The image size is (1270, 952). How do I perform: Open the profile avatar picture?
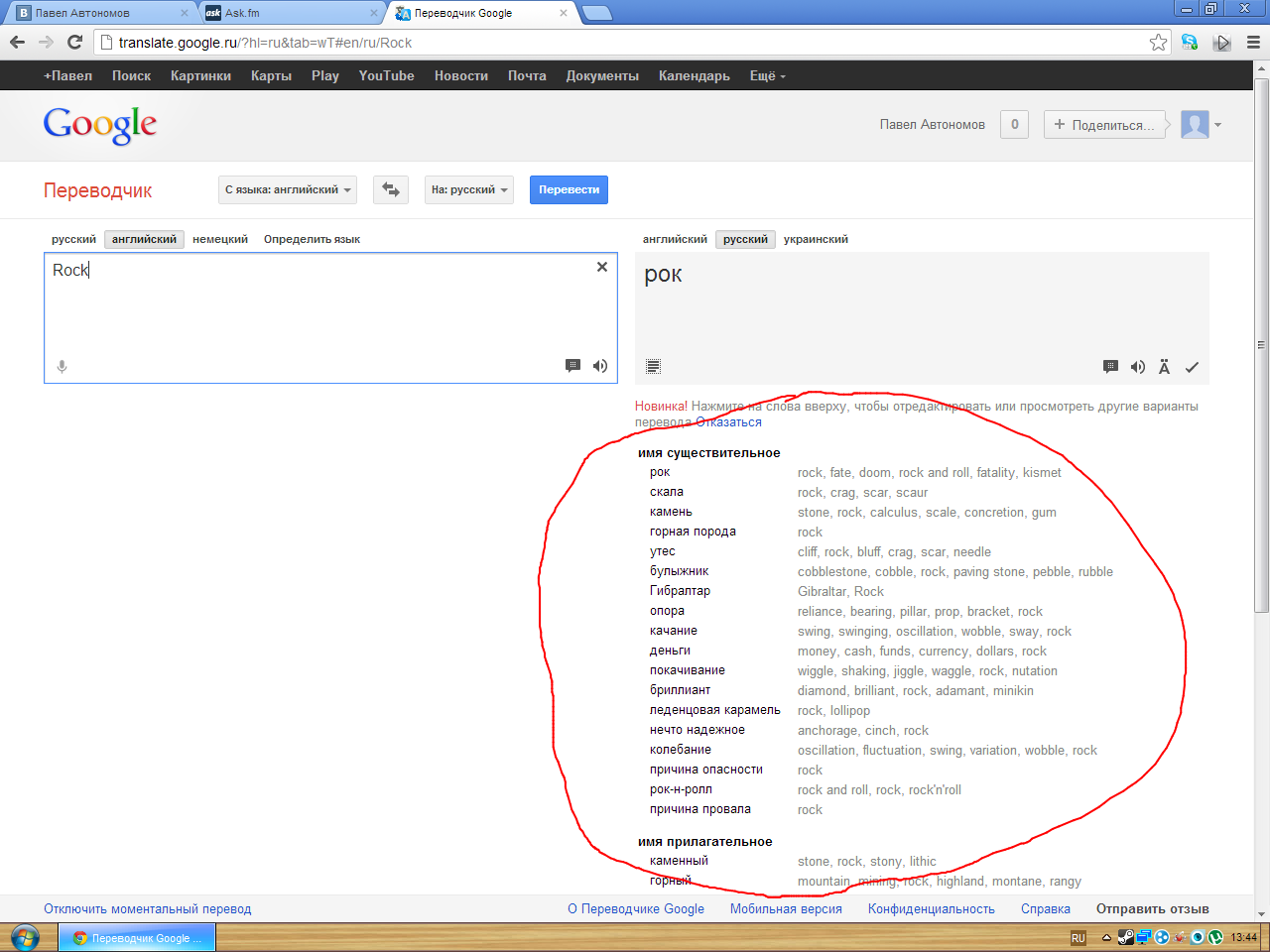point(1195,124)
